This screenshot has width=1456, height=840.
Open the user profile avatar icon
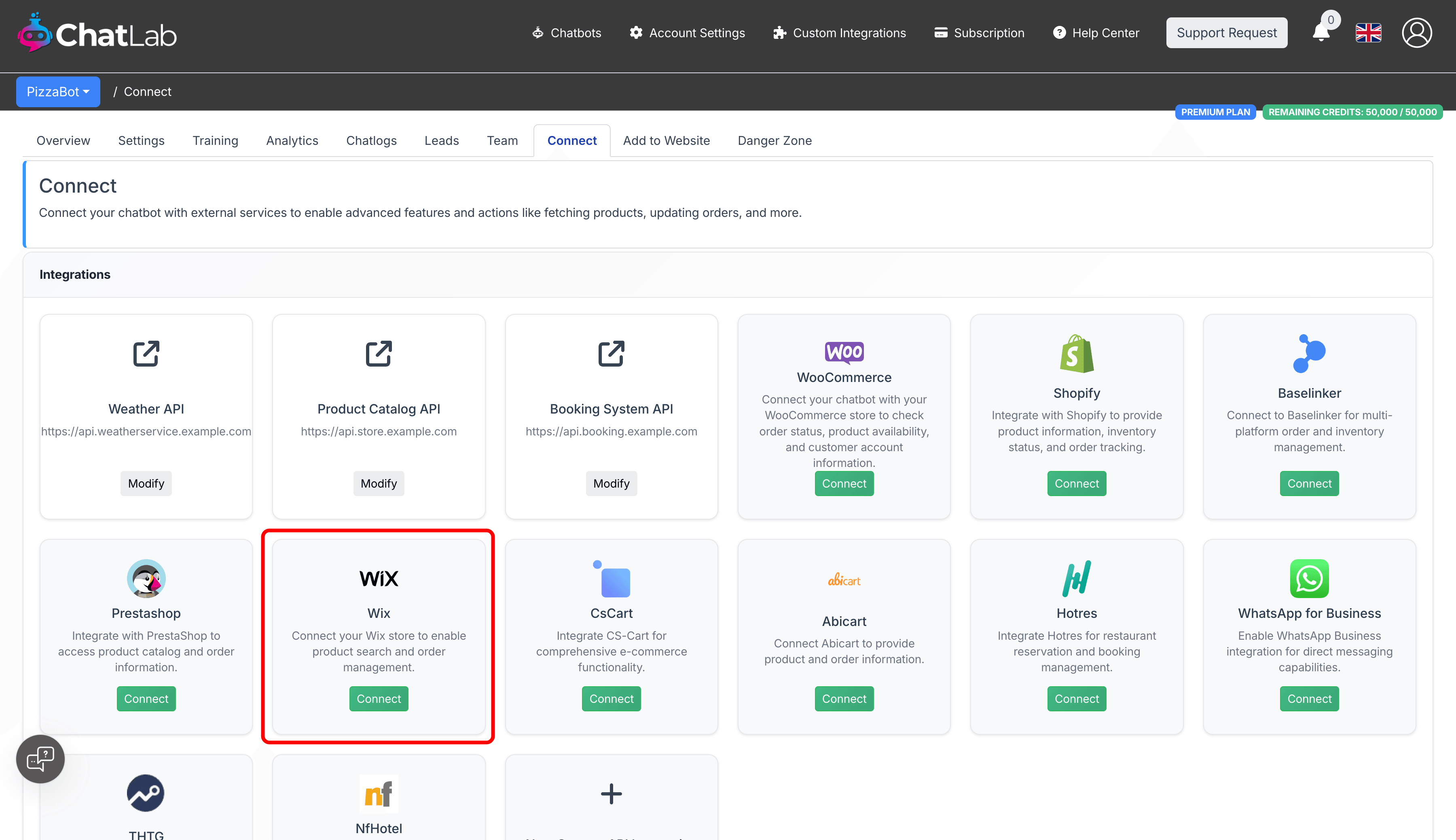coord(1416,33)
